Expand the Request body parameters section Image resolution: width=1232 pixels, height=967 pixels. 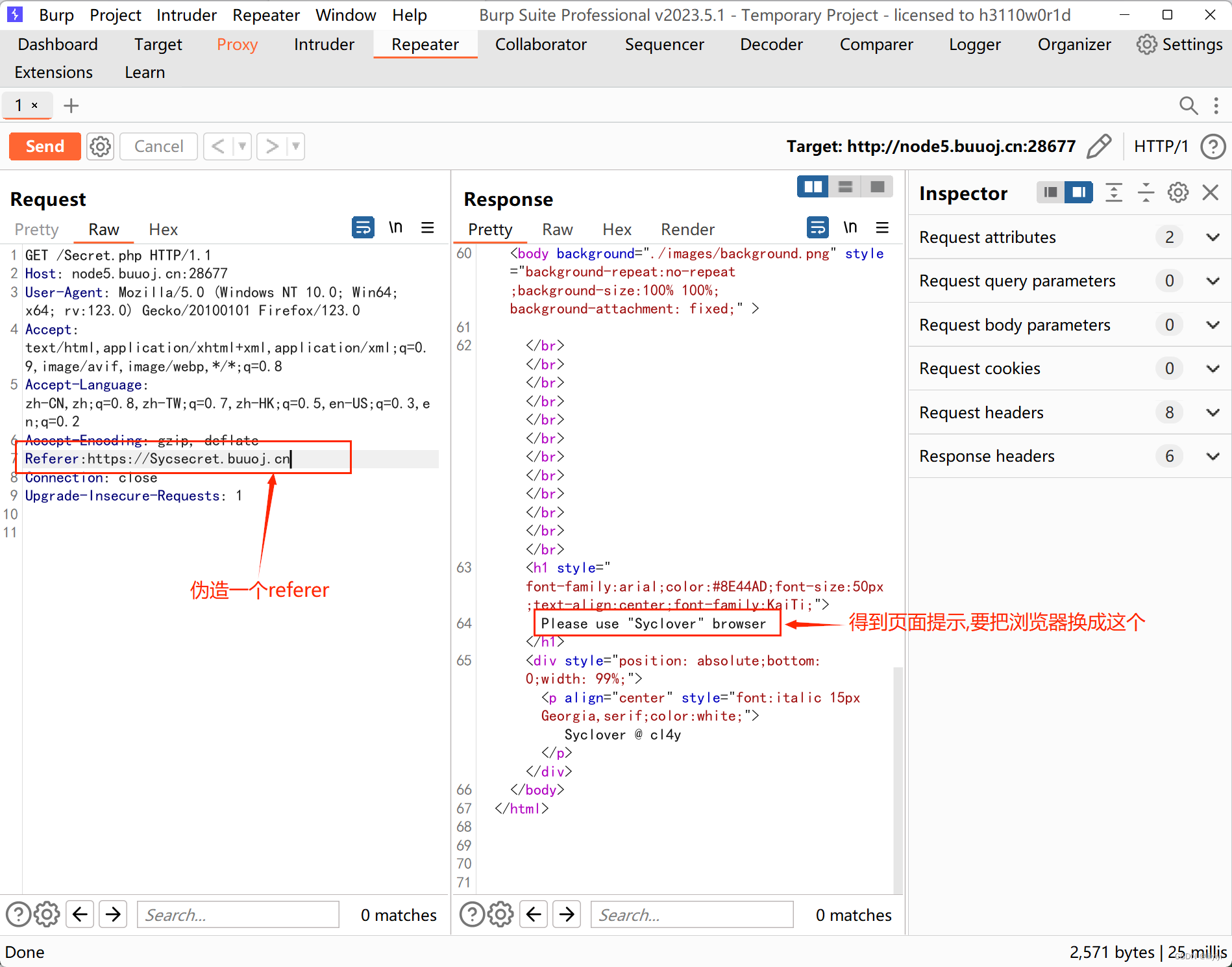[1070, 325]
